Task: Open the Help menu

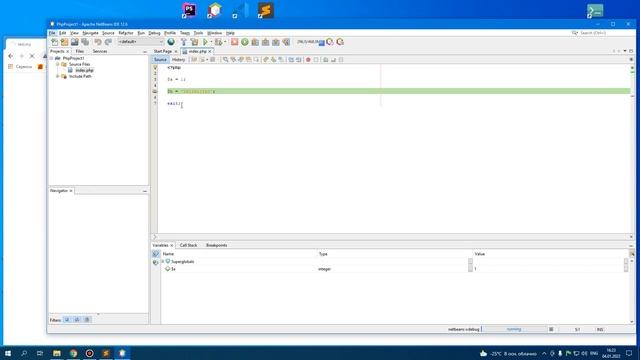Action: [x=230, y=33]
